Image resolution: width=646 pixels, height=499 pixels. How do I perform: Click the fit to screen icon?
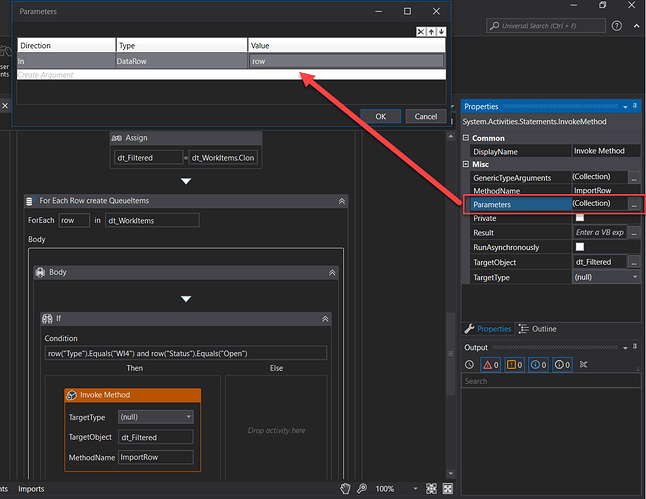pos(431,489)
